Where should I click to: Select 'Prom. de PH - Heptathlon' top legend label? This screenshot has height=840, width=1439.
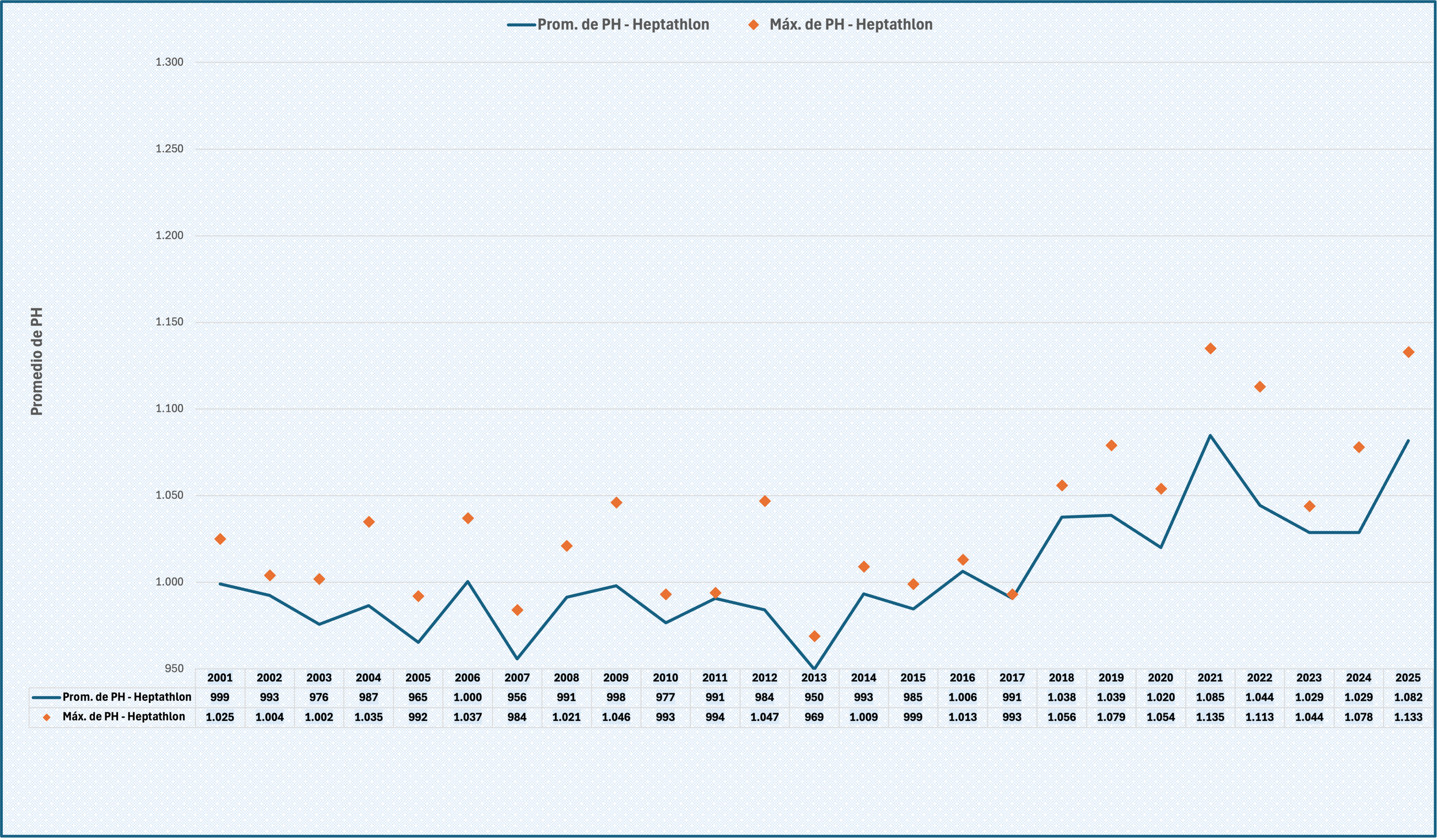(623, 25)
